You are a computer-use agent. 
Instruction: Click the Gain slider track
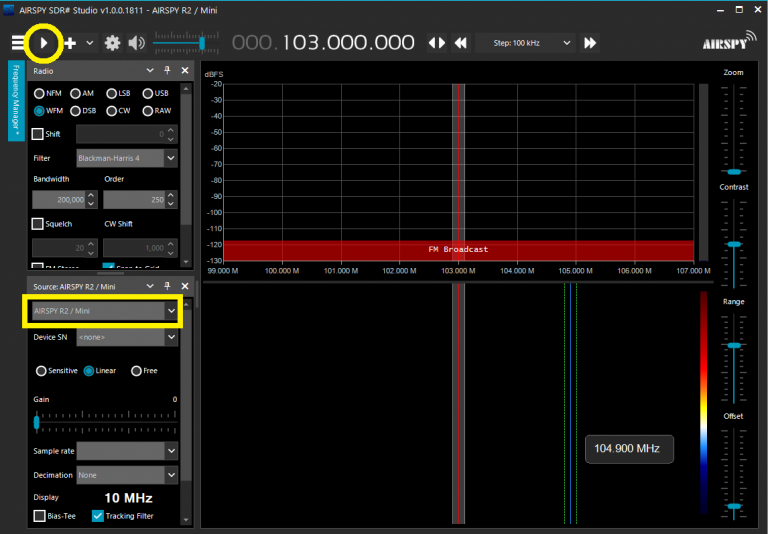tap(105, 423)
